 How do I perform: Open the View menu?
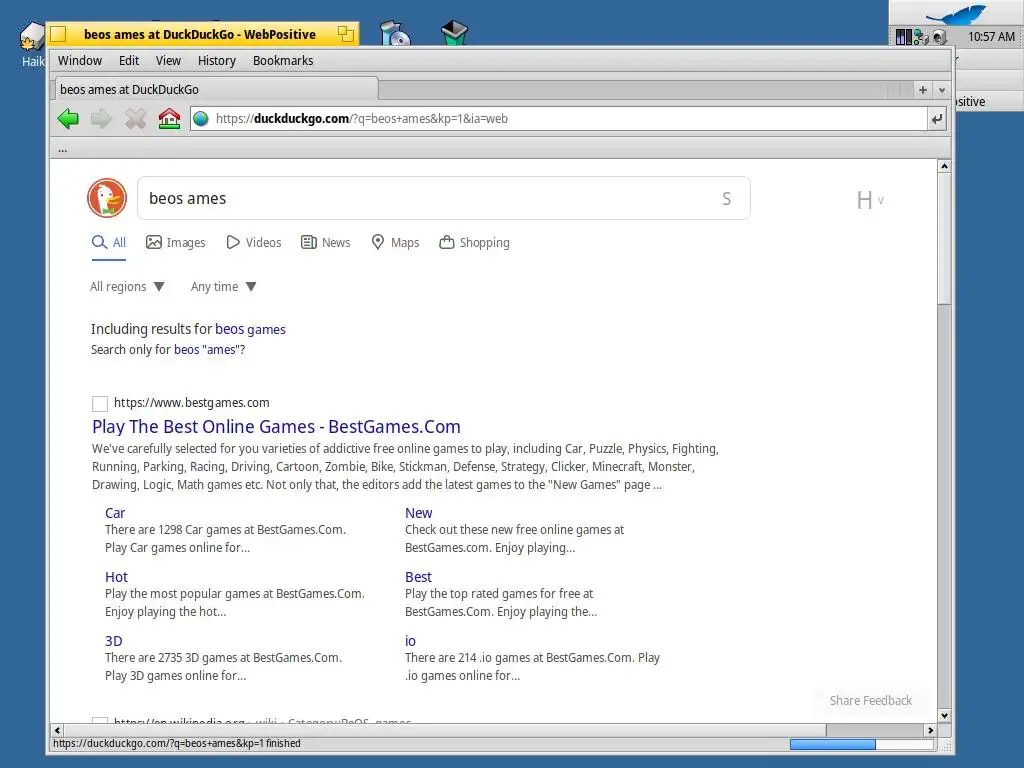168,61
